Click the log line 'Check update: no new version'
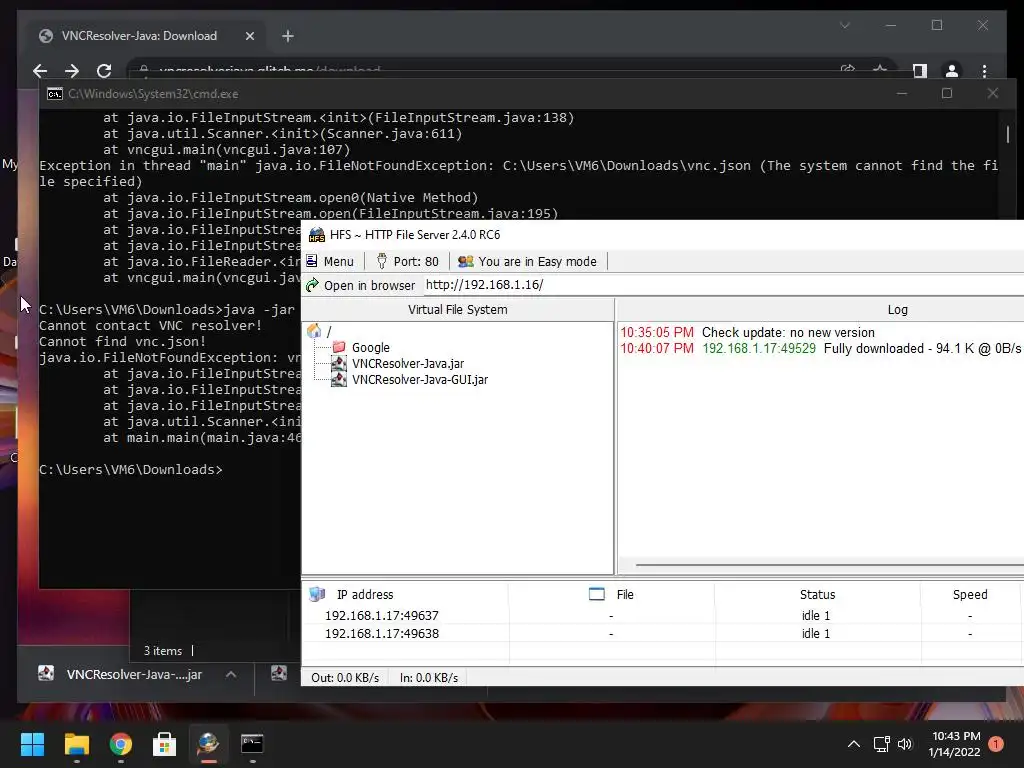Screen dimensions: 1024x768 [x=788, y=332]
